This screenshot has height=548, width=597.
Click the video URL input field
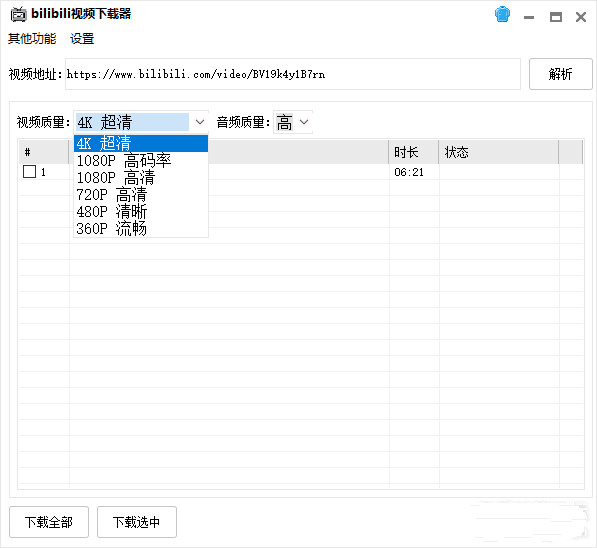pyautogui.click(x=292, y=74)
